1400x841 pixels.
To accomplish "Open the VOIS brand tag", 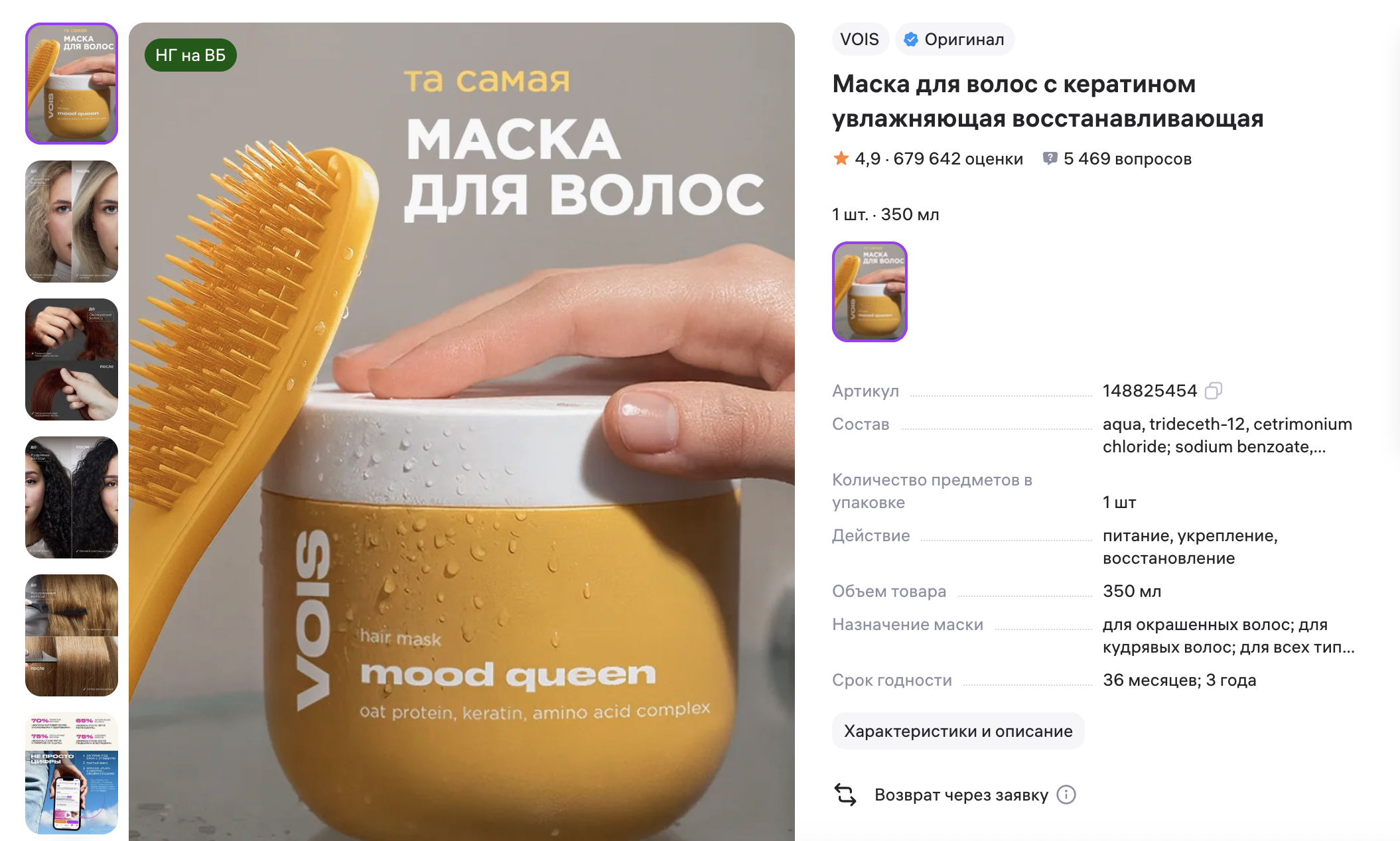I will 859,40.
